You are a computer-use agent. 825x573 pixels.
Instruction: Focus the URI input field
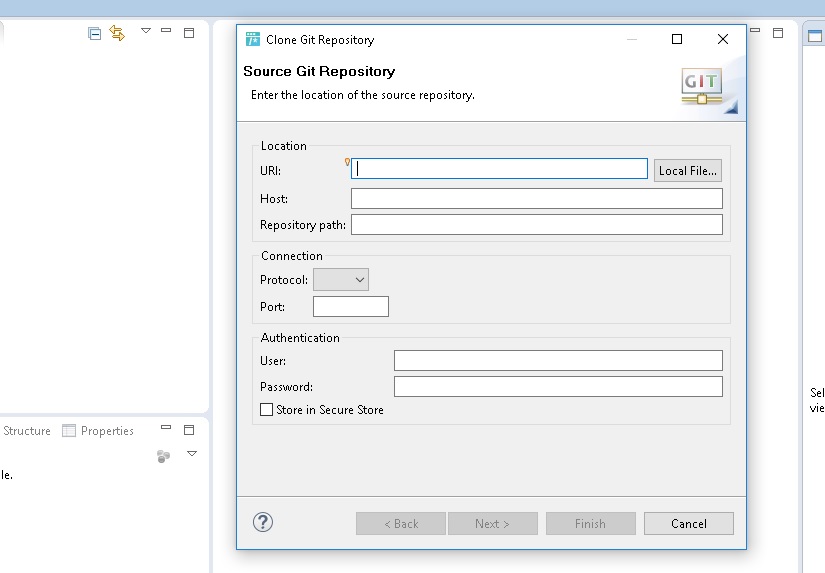[499, 169]
